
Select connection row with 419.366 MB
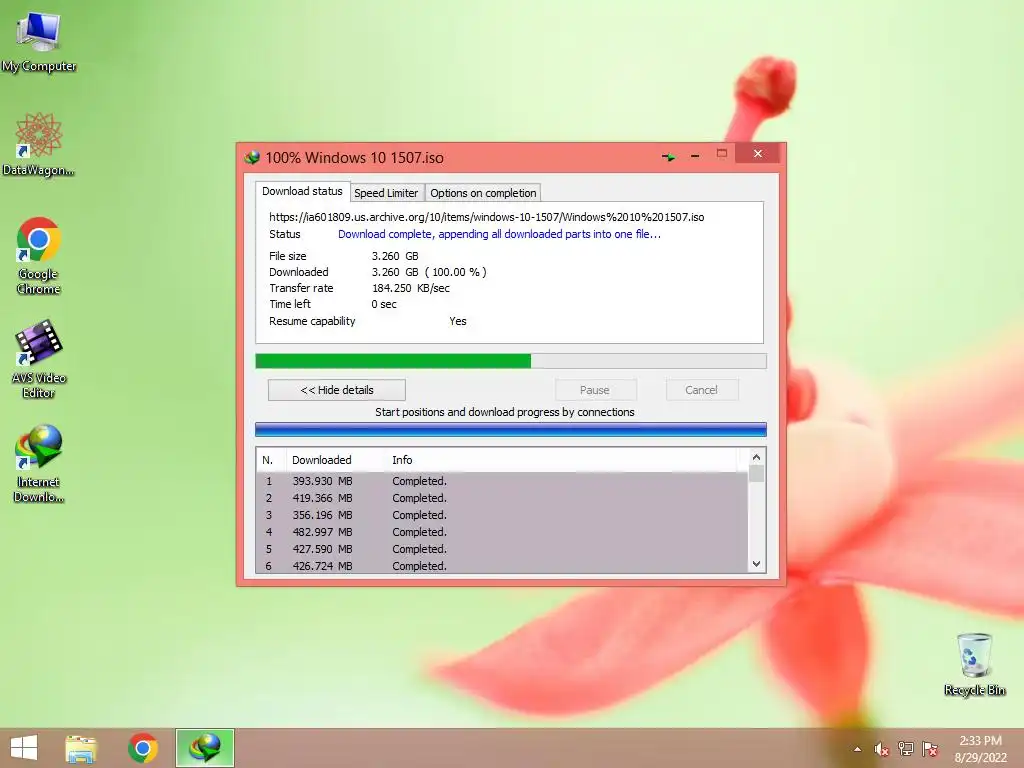pos(502,498)
